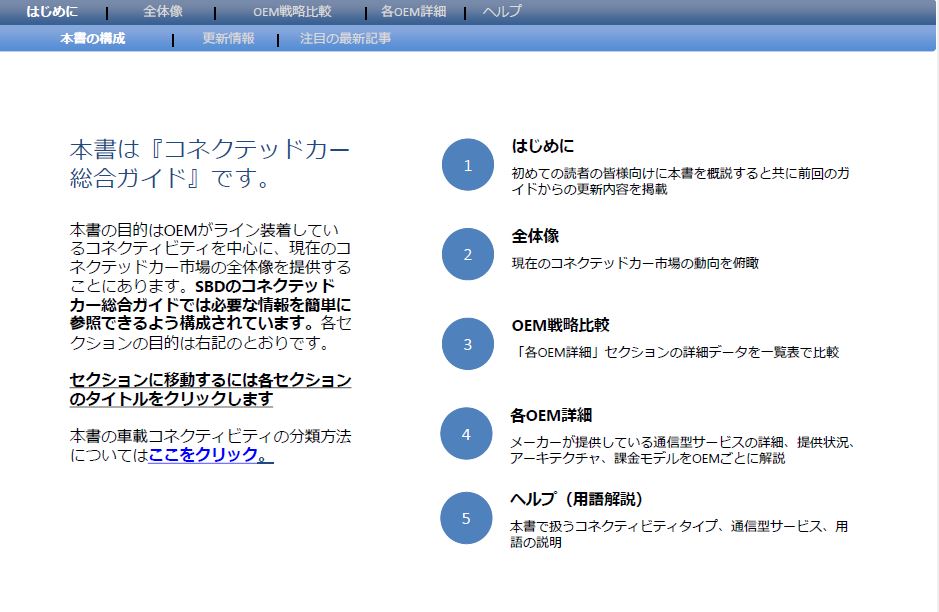The image size is (939, 612).
Task: Click description starting 本書で扱うコネクティビティタイプ
Action: click(679, 534)
